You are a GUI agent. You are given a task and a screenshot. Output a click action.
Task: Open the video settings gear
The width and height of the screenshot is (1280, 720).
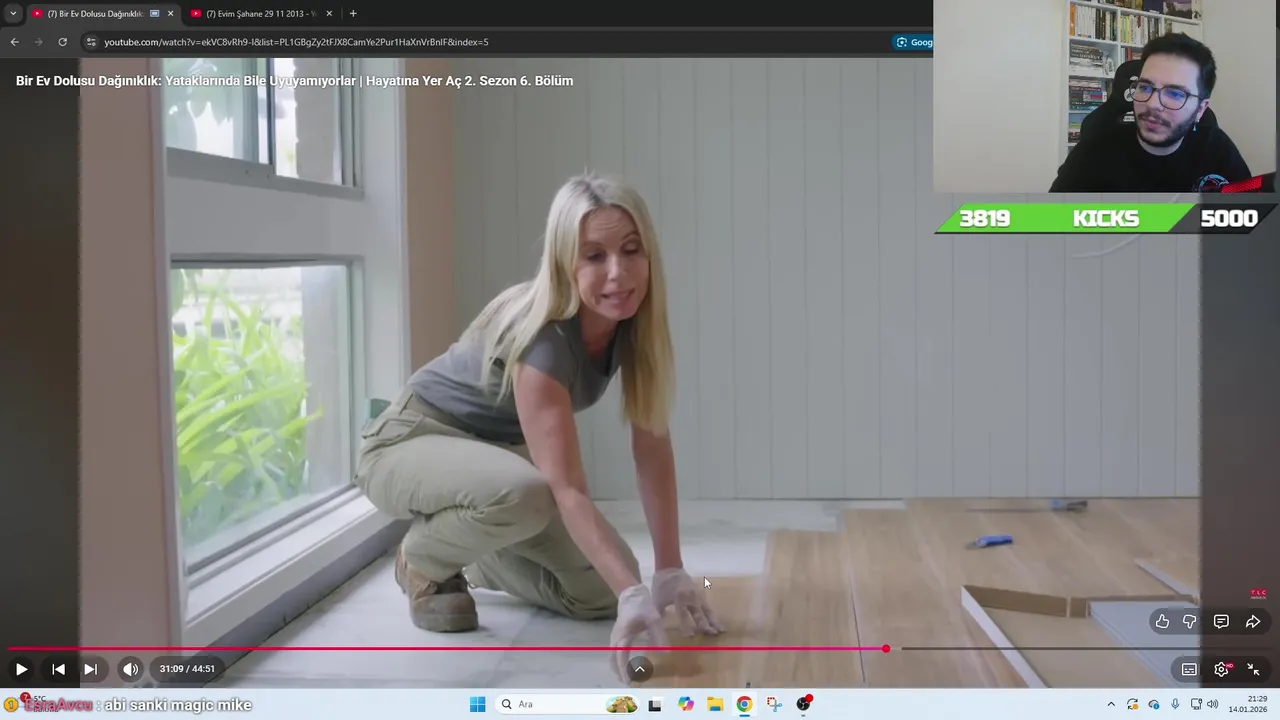coord(1221,669)
